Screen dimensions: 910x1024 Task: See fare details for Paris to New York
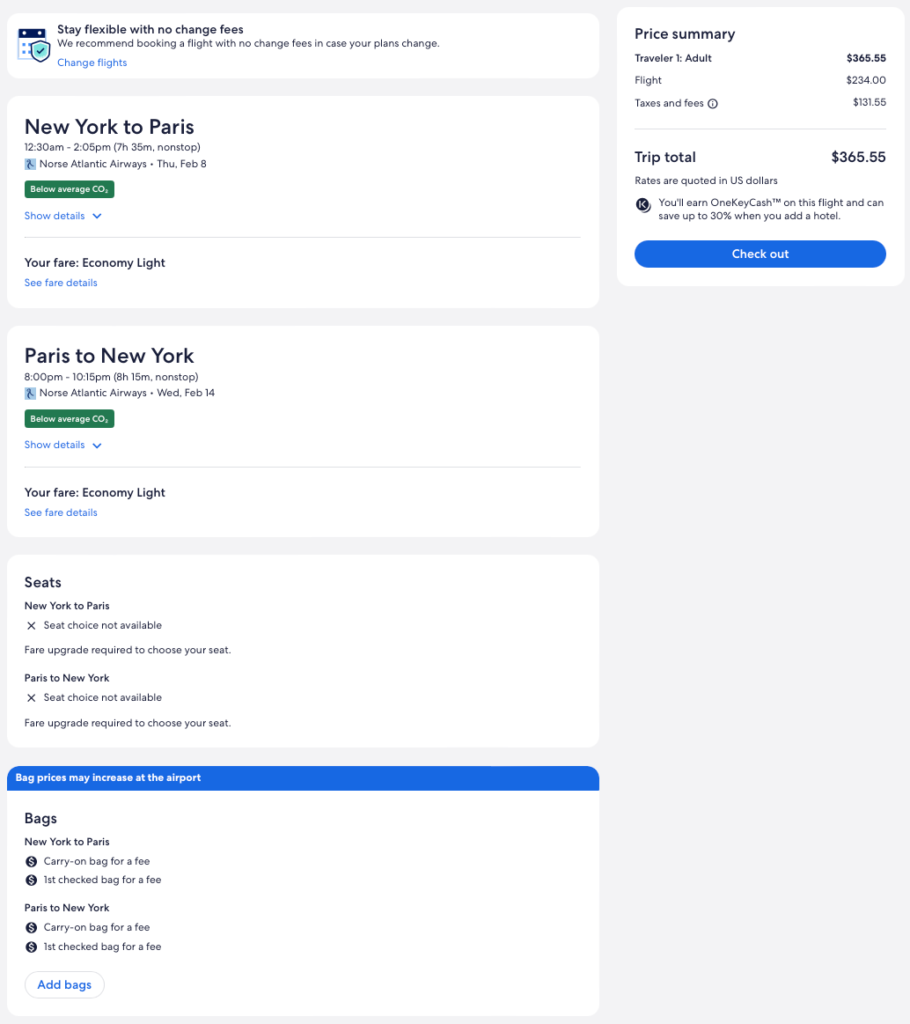[x=61, y=513]
